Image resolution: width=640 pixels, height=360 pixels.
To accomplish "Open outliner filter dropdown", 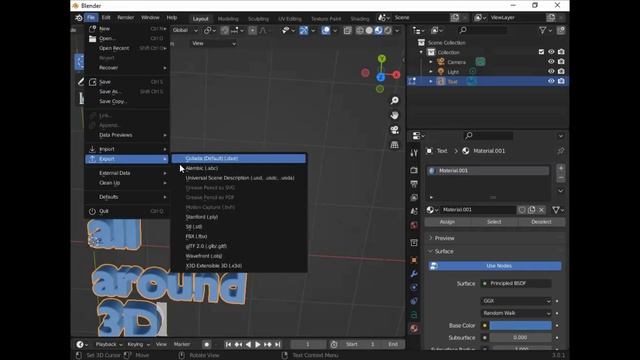I will pyautogui.click(x=545, y=31).
